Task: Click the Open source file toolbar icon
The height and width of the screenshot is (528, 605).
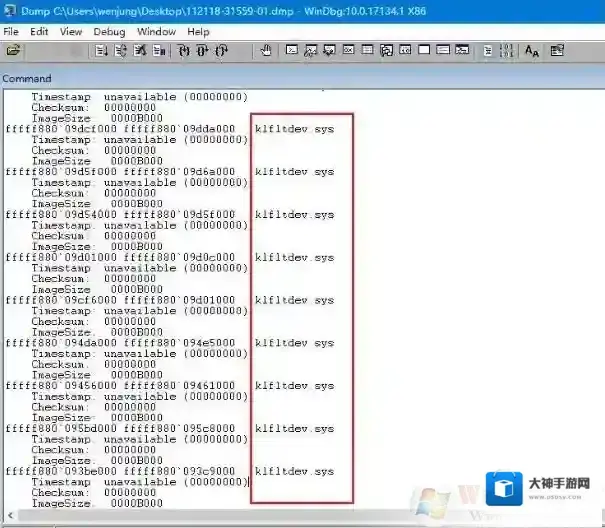Action: (13, 50)
